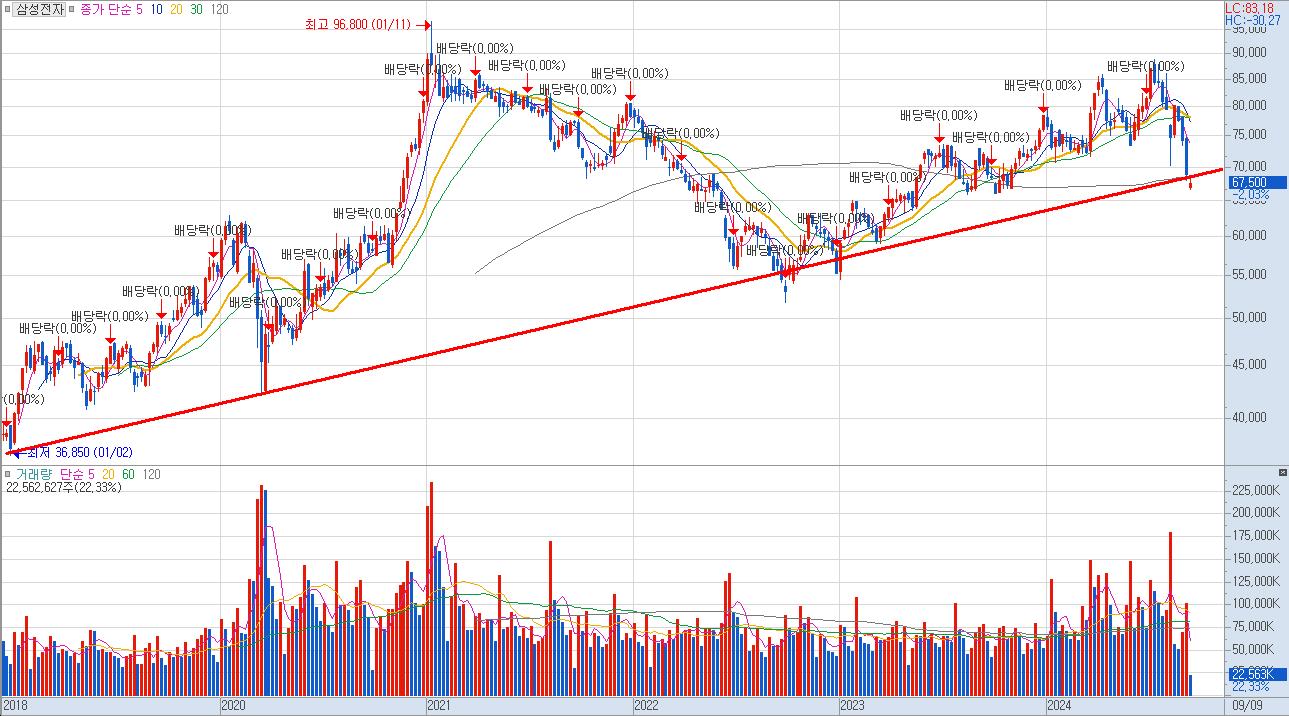
Task: Click the 120-period volume average label
Action: click(152, 474)
